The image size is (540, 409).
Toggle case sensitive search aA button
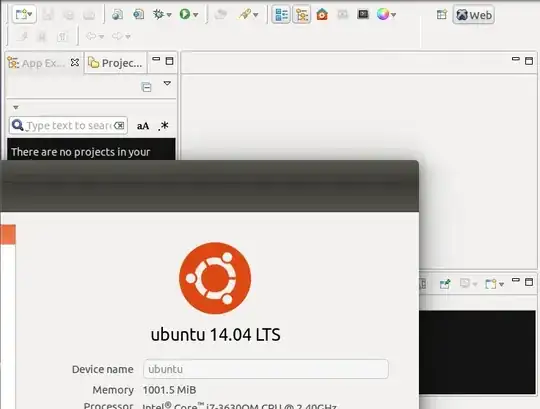tap(143, 126)
